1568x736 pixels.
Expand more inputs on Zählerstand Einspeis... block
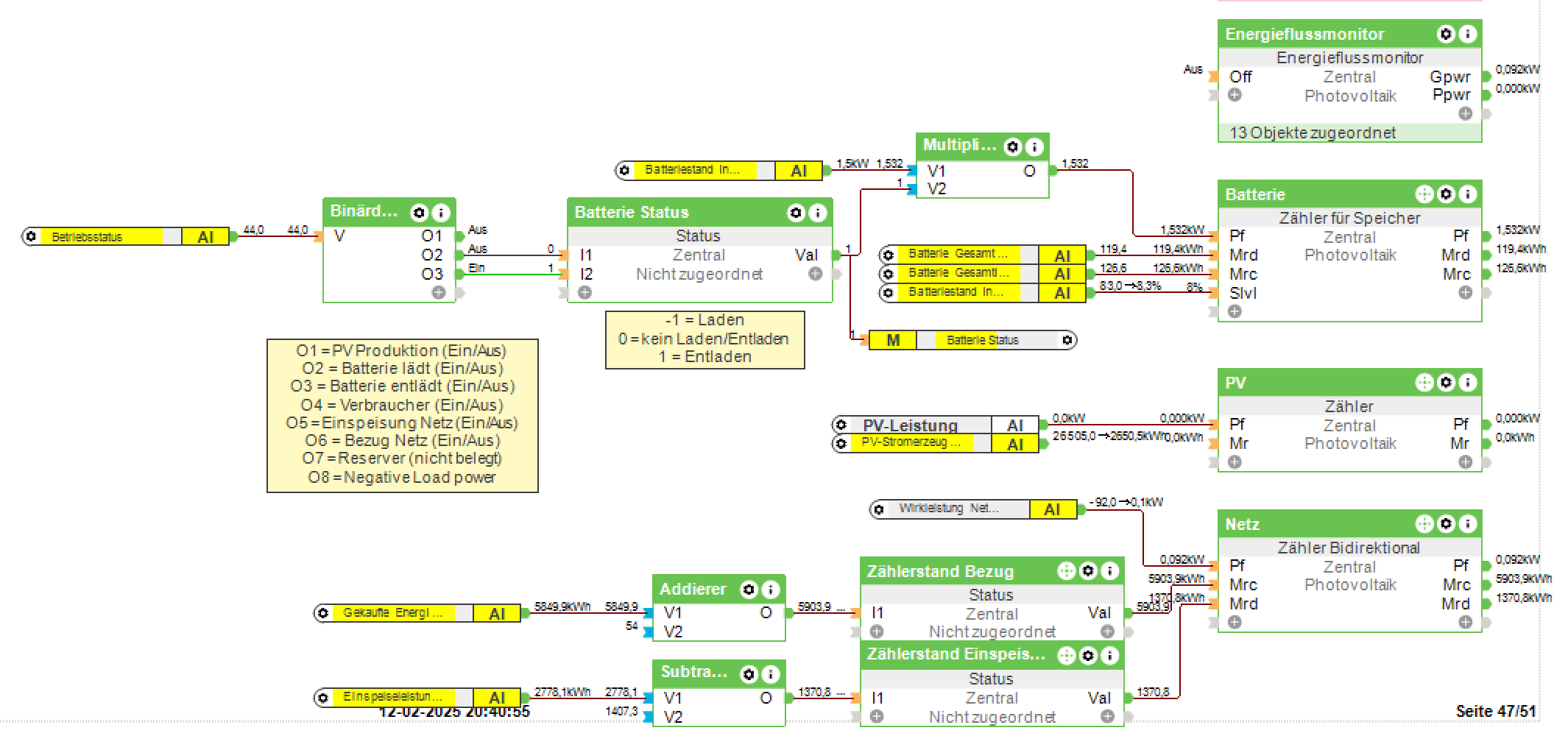point(877,716)
